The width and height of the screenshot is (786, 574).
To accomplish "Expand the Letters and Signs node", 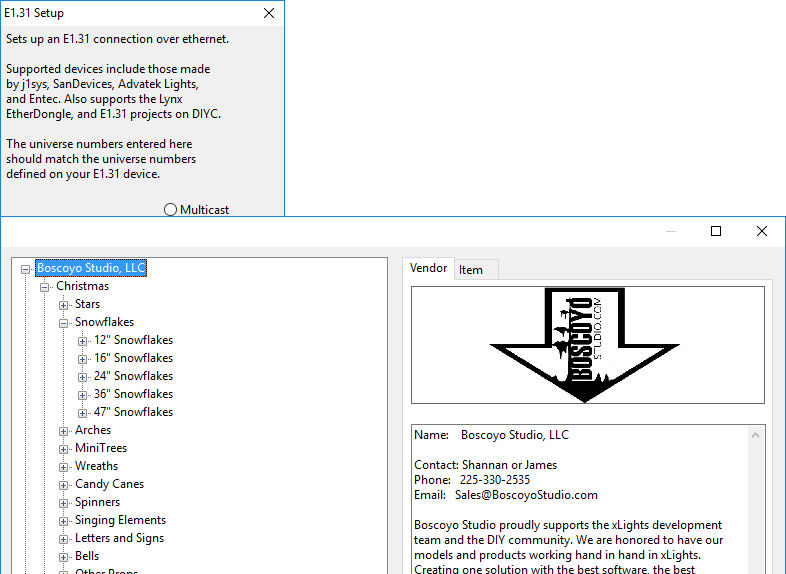I will point(63,539).
